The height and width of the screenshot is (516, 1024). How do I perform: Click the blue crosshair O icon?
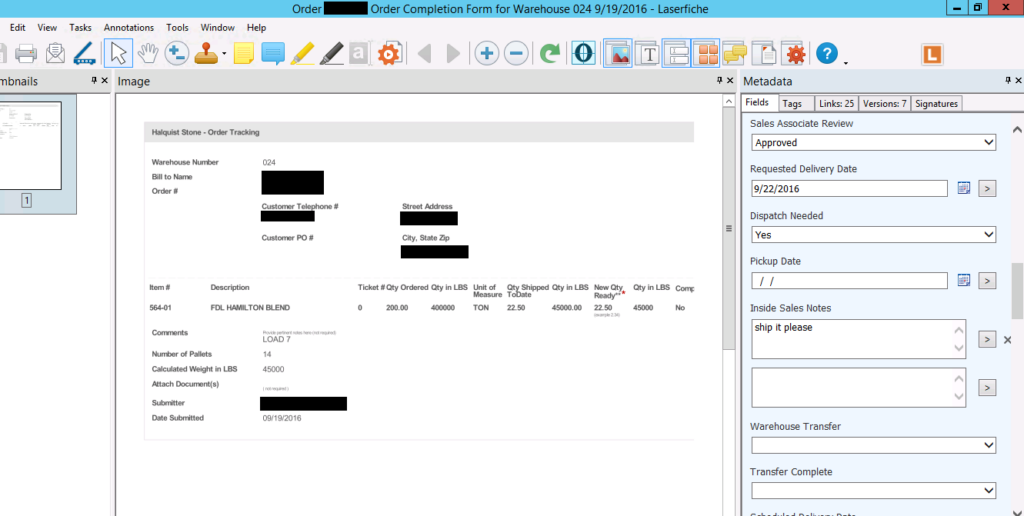pyautogui.click(x=583, y=54)
